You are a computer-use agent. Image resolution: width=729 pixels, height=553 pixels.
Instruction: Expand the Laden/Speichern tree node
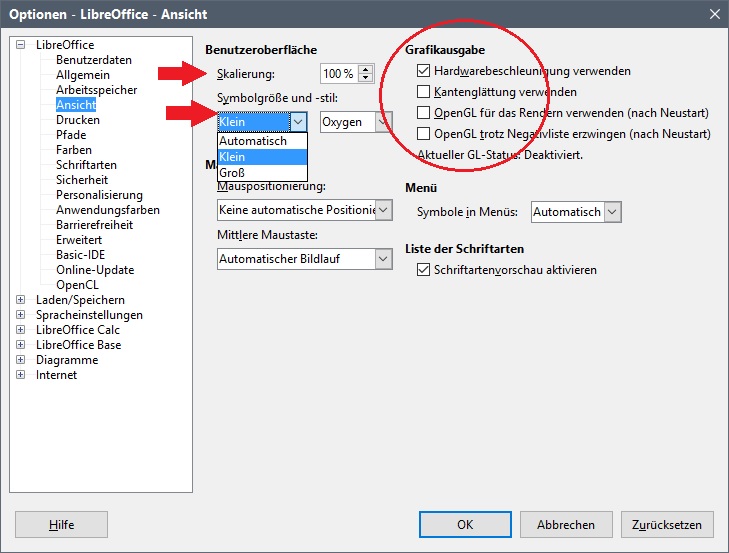[x=20, y=300]
